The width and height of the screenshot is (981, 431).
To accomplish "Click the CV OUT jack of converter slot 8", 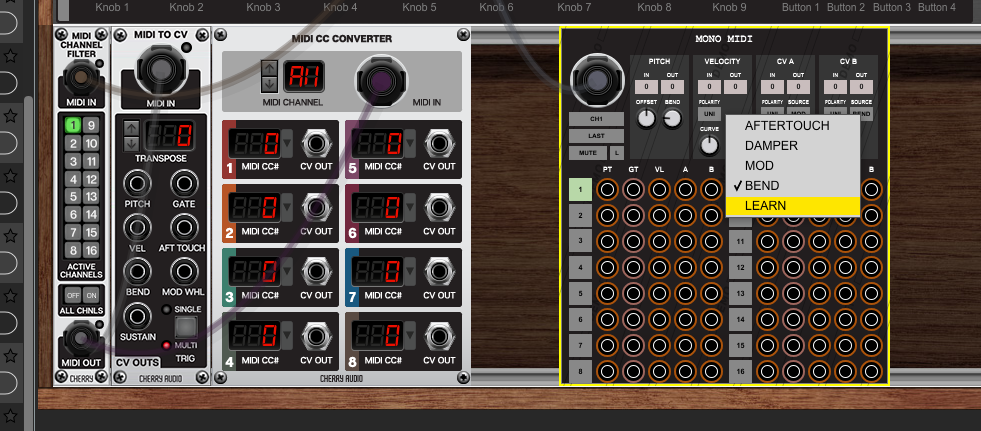I will pos(439,336).
